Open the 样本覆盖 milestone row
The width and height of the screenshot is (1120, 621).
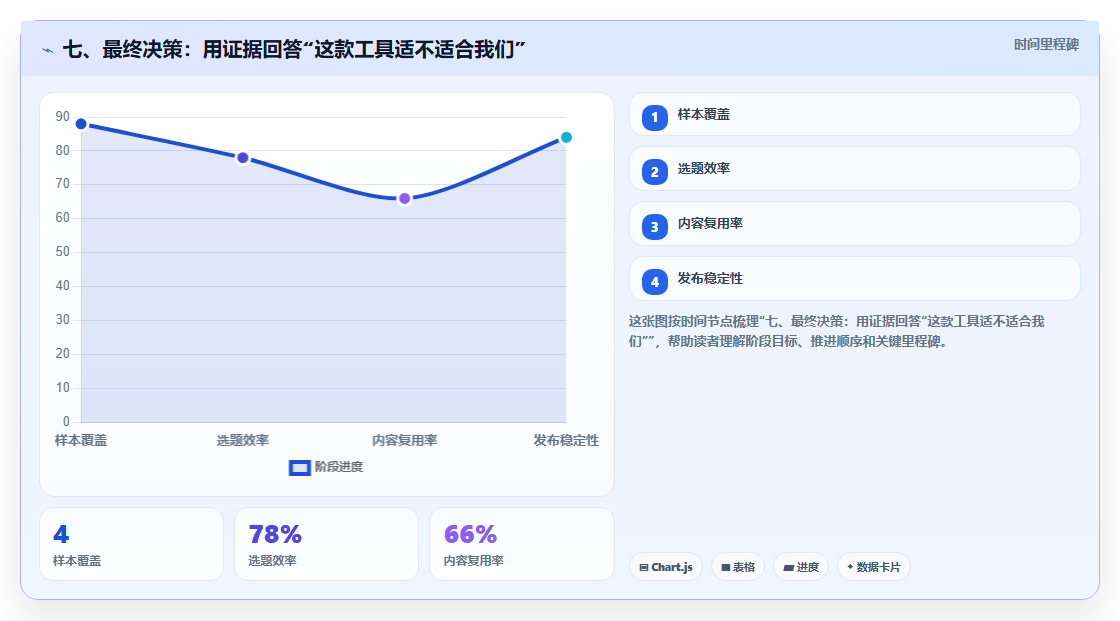click(x=854, y=114)
